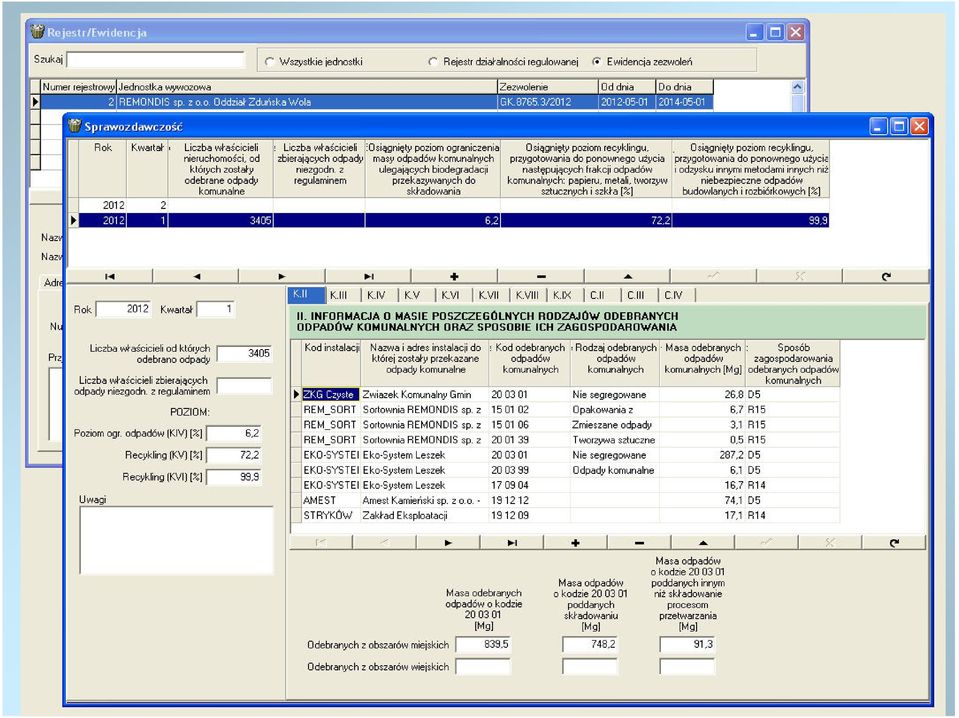Click the Rok field showing 2012
Image resolution: width=959 pixels, height=718 pixels.
pyautogui.click(x=123, y=309)
